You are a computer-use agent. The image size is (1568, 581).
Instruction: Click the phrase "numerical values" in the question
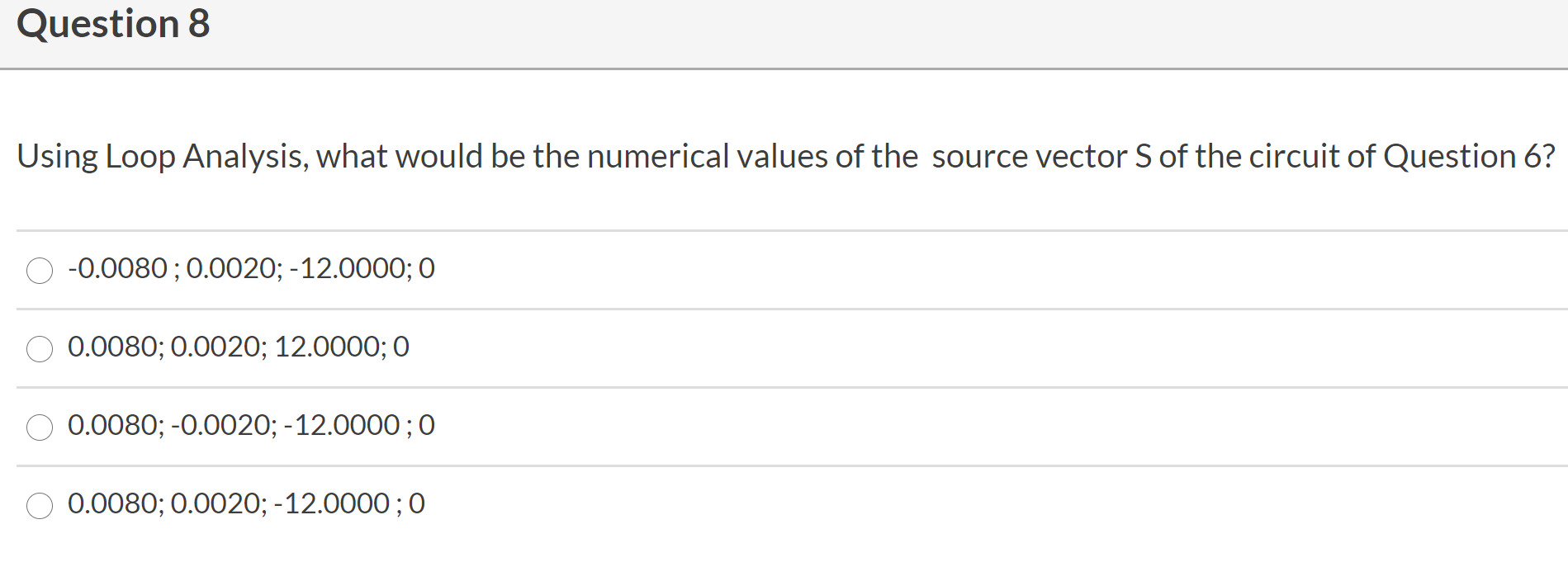coord(707,156)
